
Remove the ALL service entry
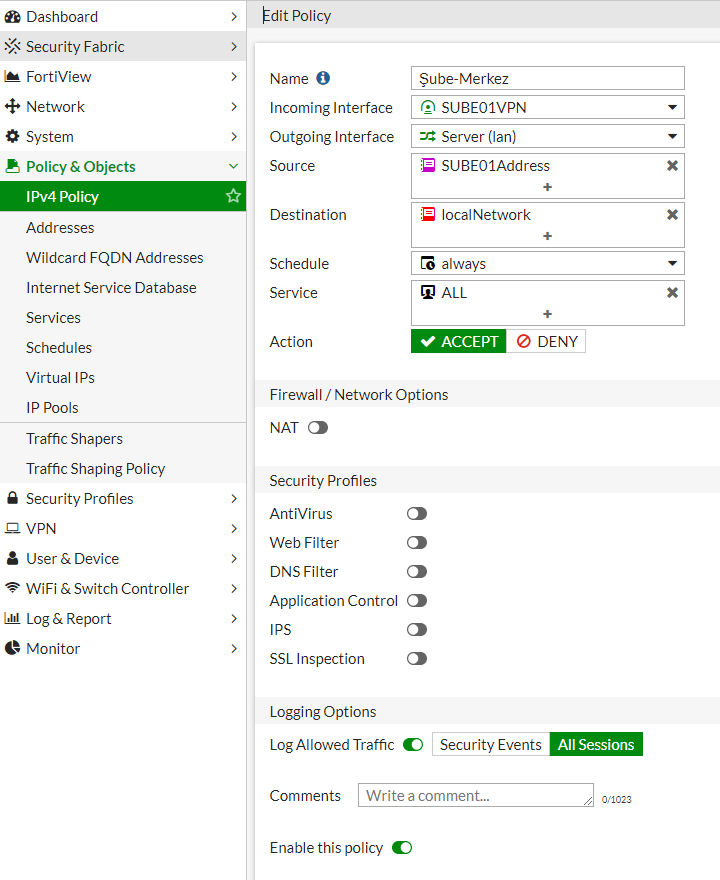[672, 292]
